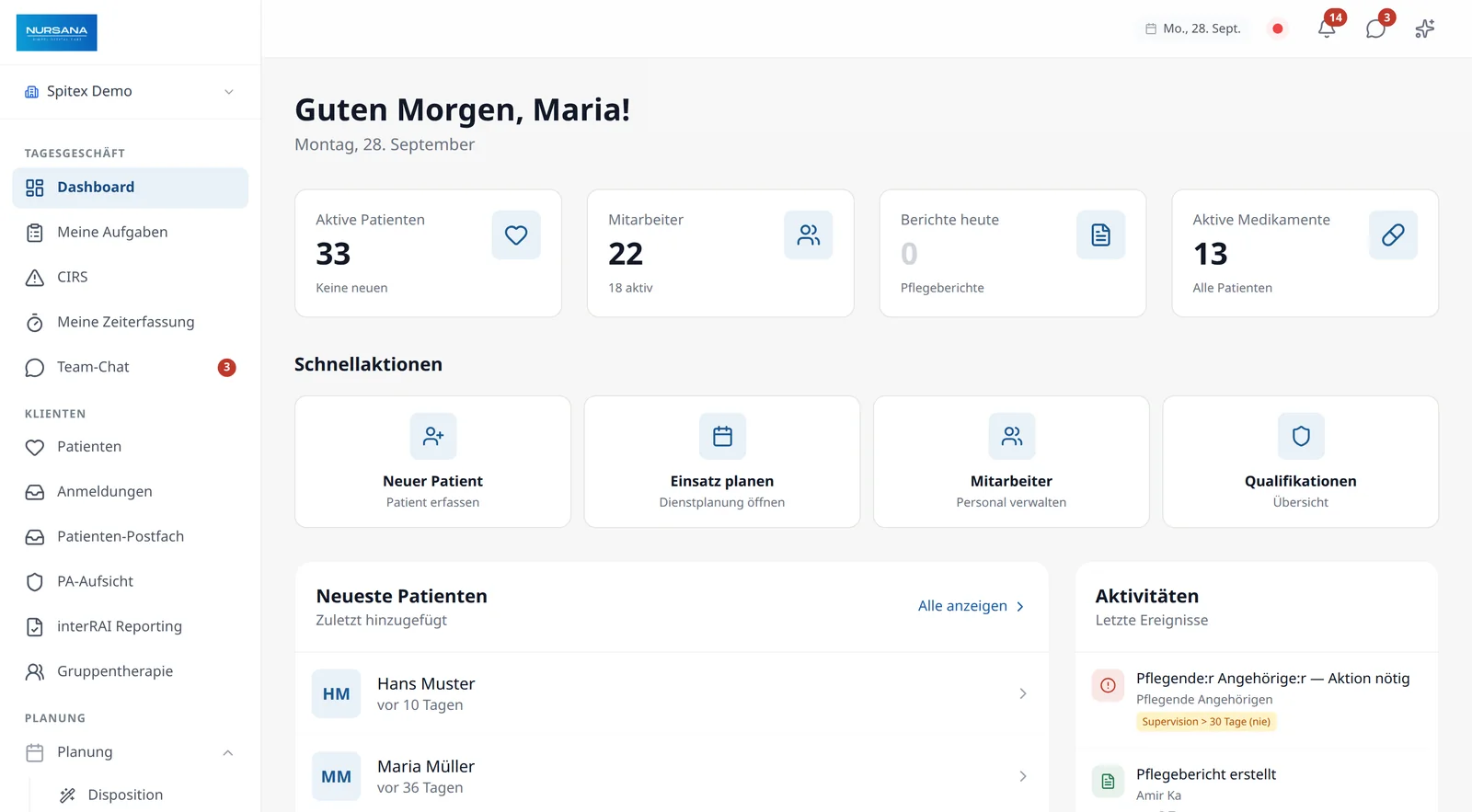Click Alle anzeigen link for Neueste Patienten

[x=971, y=606]
